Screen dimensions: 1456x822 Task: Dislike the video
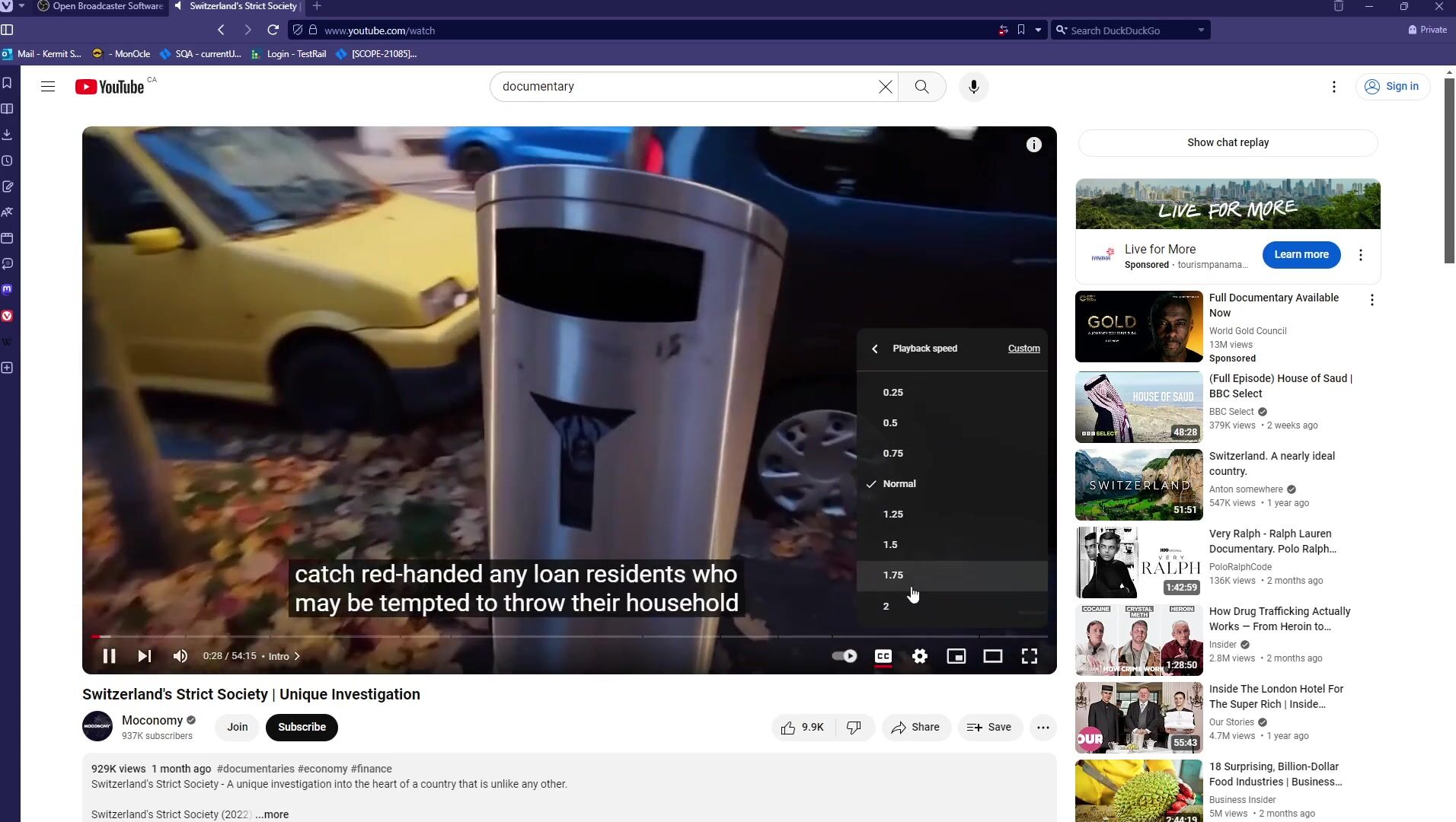click(854, 728)
